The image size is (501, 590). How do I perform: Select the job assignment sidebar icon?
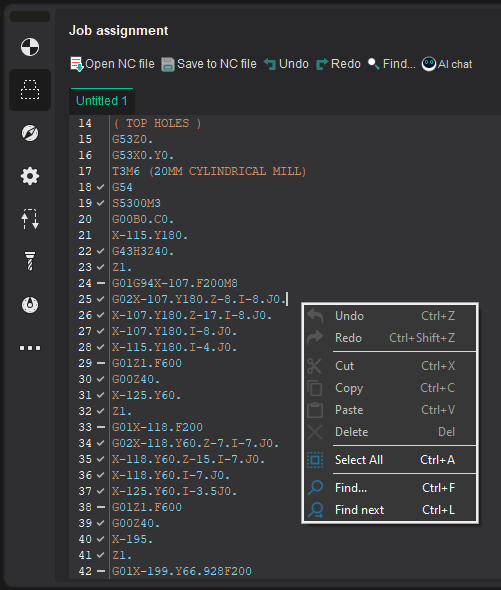click(30, 90)
